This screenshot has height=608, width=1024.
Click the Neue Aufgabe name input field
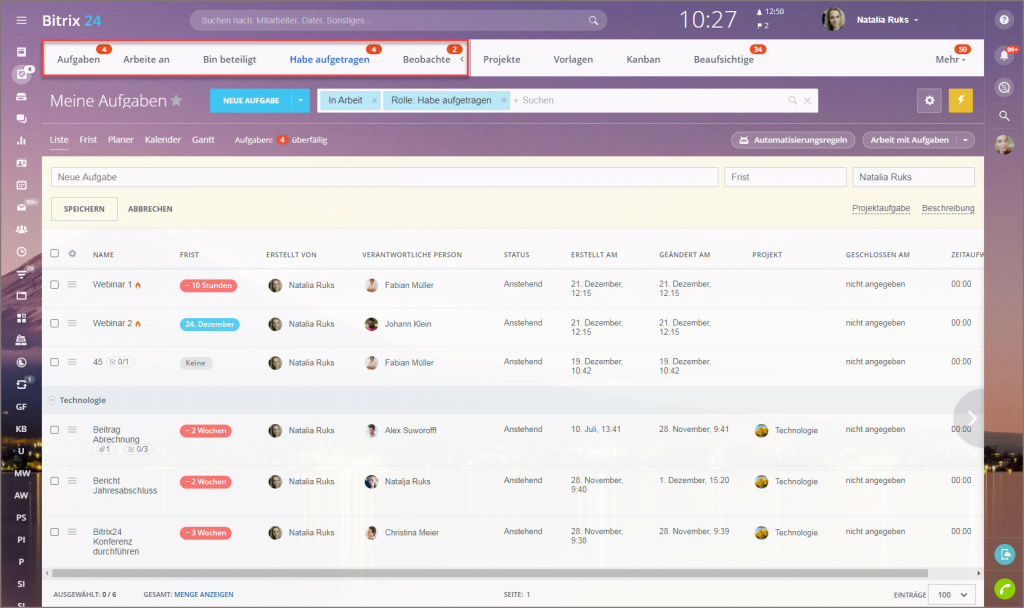click(385, 177)
